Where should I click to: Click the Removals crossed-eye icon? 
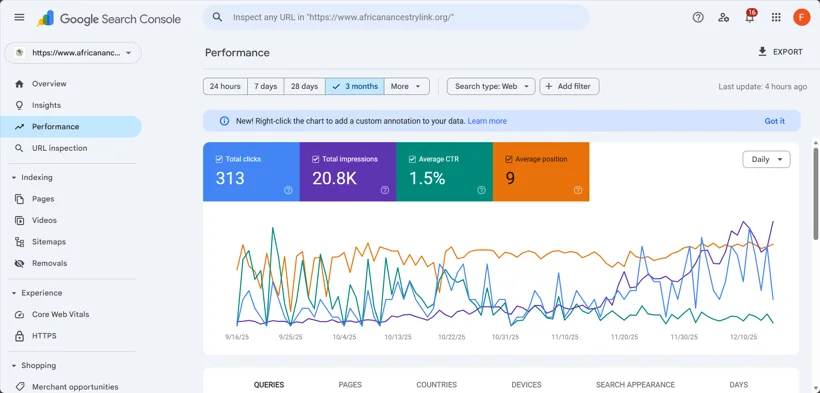tap(19, 263)
